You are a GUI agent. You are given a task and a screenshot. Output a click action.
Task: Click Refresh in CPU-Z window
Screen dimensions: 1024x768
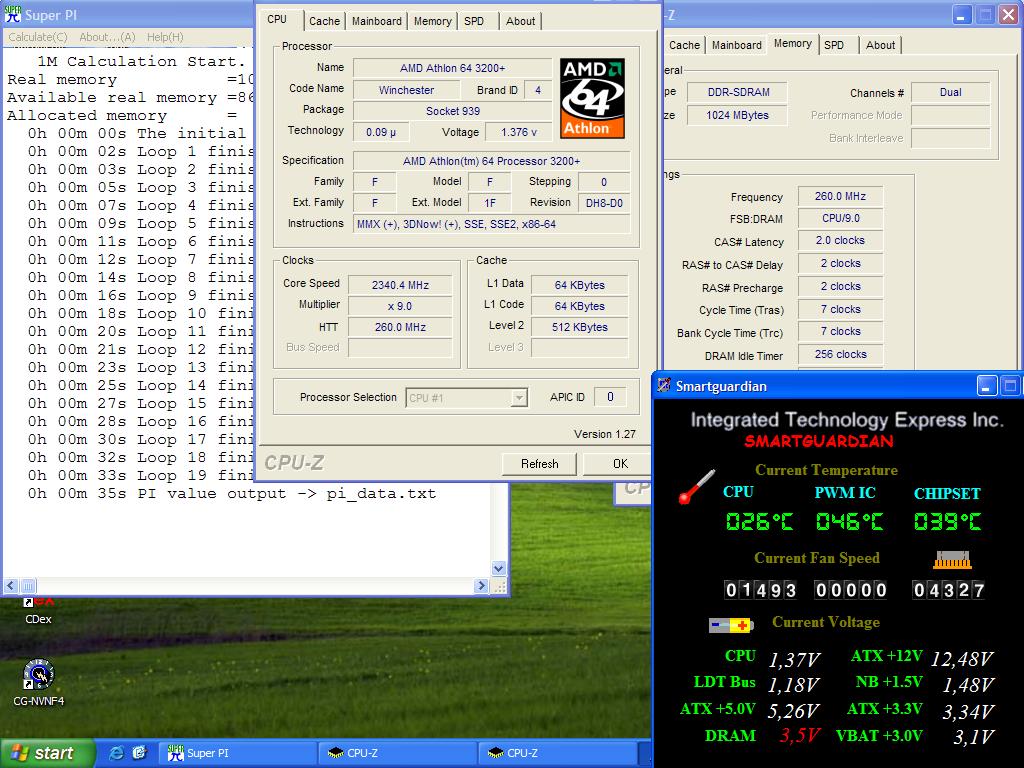539,464
